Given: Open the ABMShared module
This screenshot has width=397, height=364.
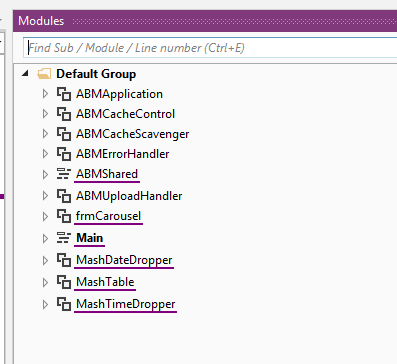Looking at the screenshot, I should click(107, 174).
